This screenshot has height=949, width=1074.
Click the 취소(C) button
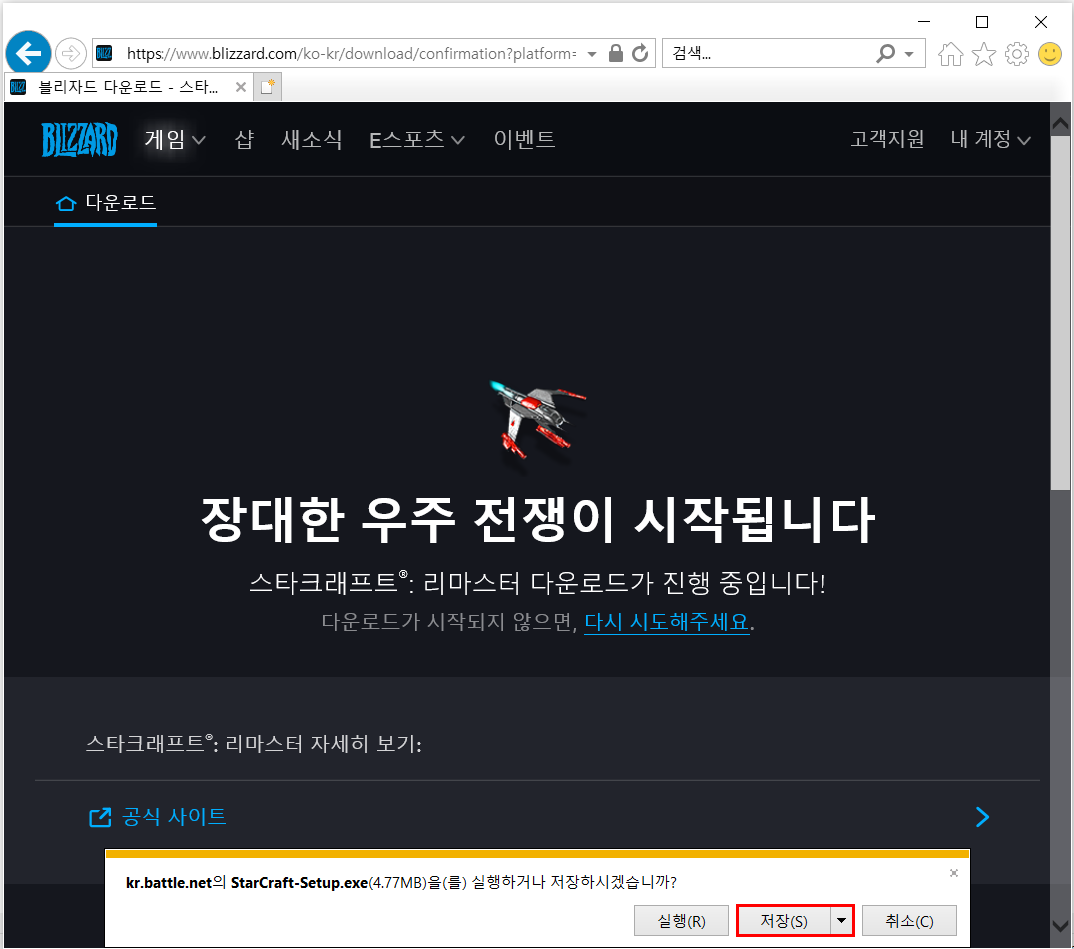[x=909, y=921]
